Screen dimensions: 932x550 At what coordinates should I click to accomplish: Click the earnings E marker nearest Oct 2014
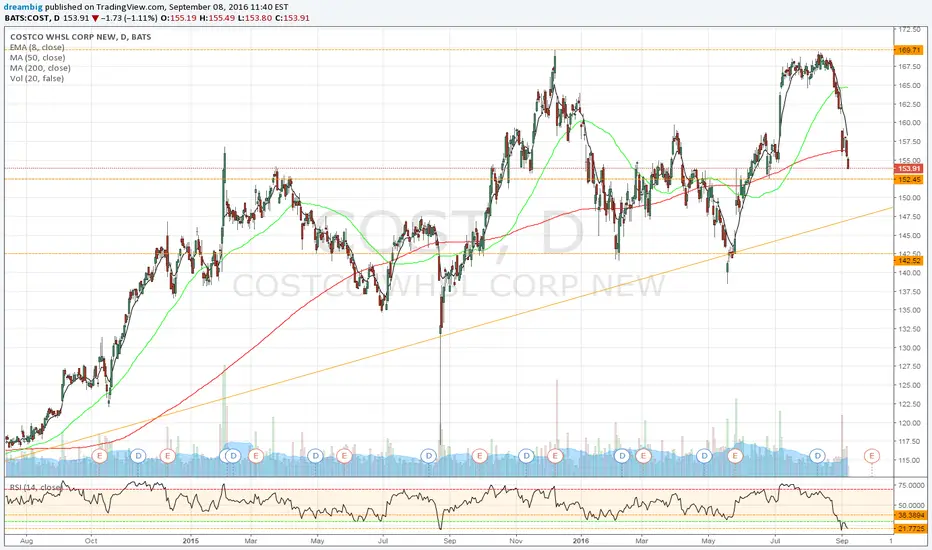[100, 456]
